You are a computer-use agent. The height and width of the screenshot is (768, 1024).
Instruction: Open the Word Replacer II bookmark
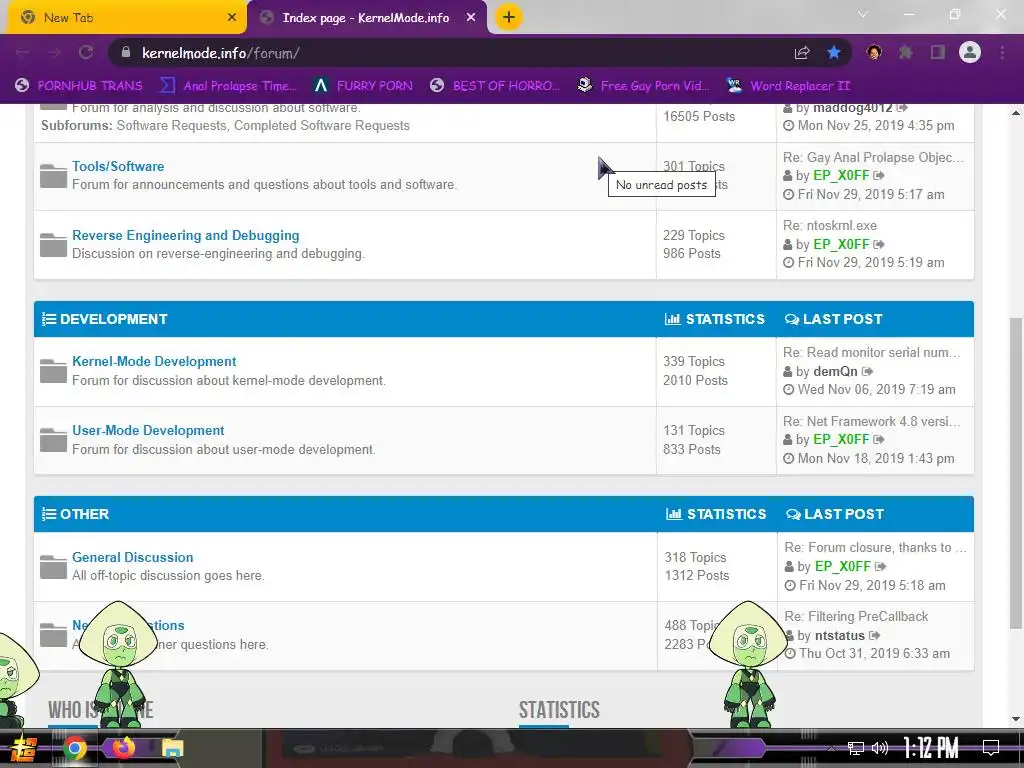pos(788,86)
